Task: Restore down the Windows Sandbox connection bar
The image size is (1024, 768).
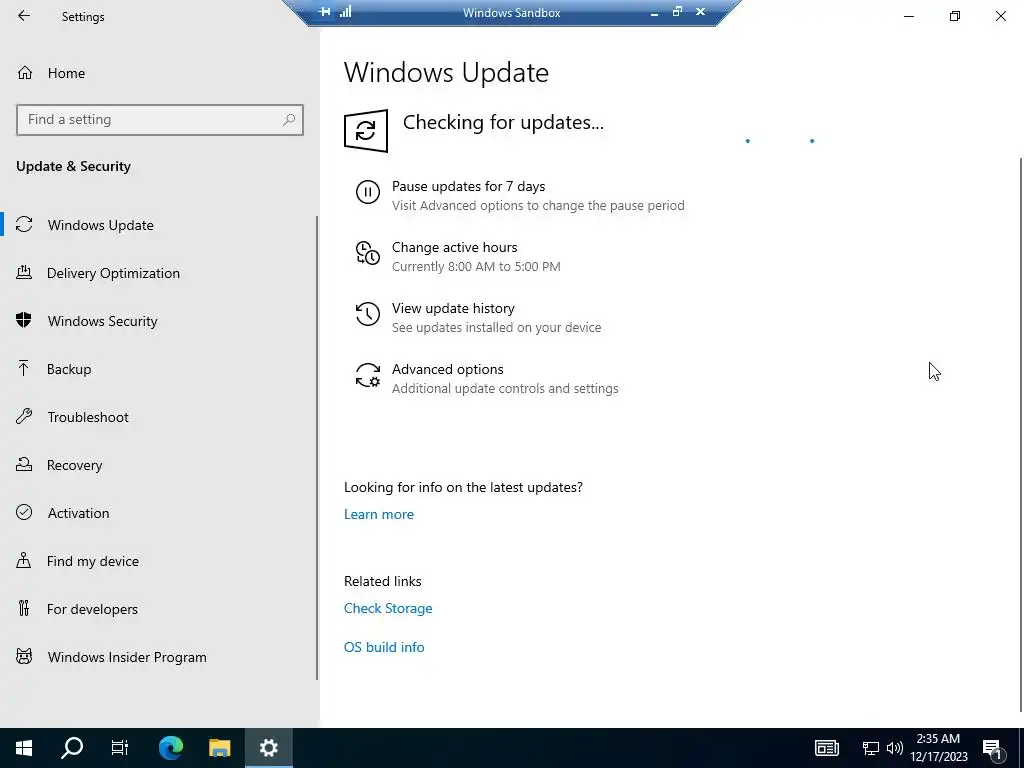Action: [677, 12]
